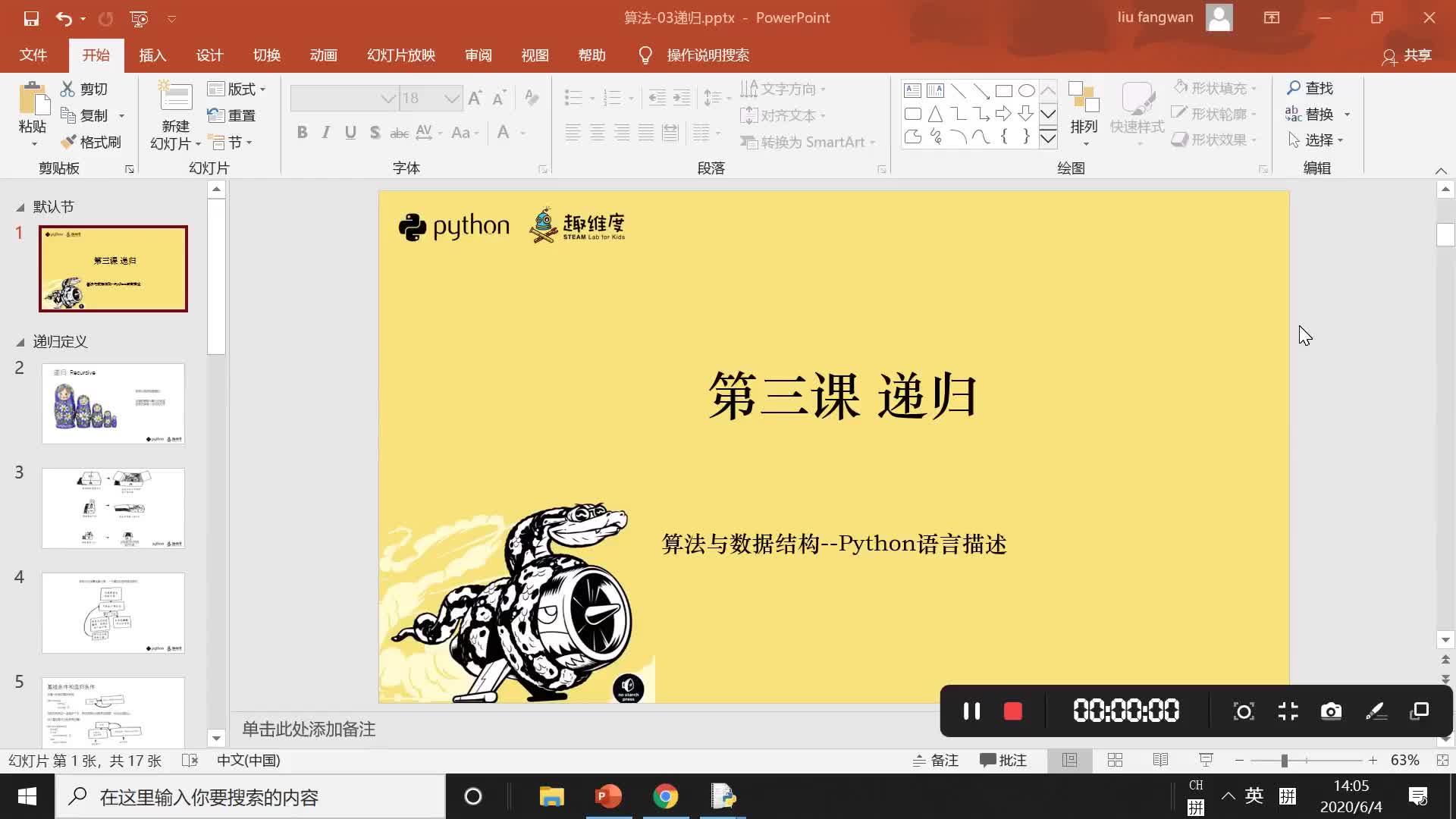The image size is (1456, 819).
Task: Switch to the Transitions (切换) tab
Action: click(x=266, y=55)
